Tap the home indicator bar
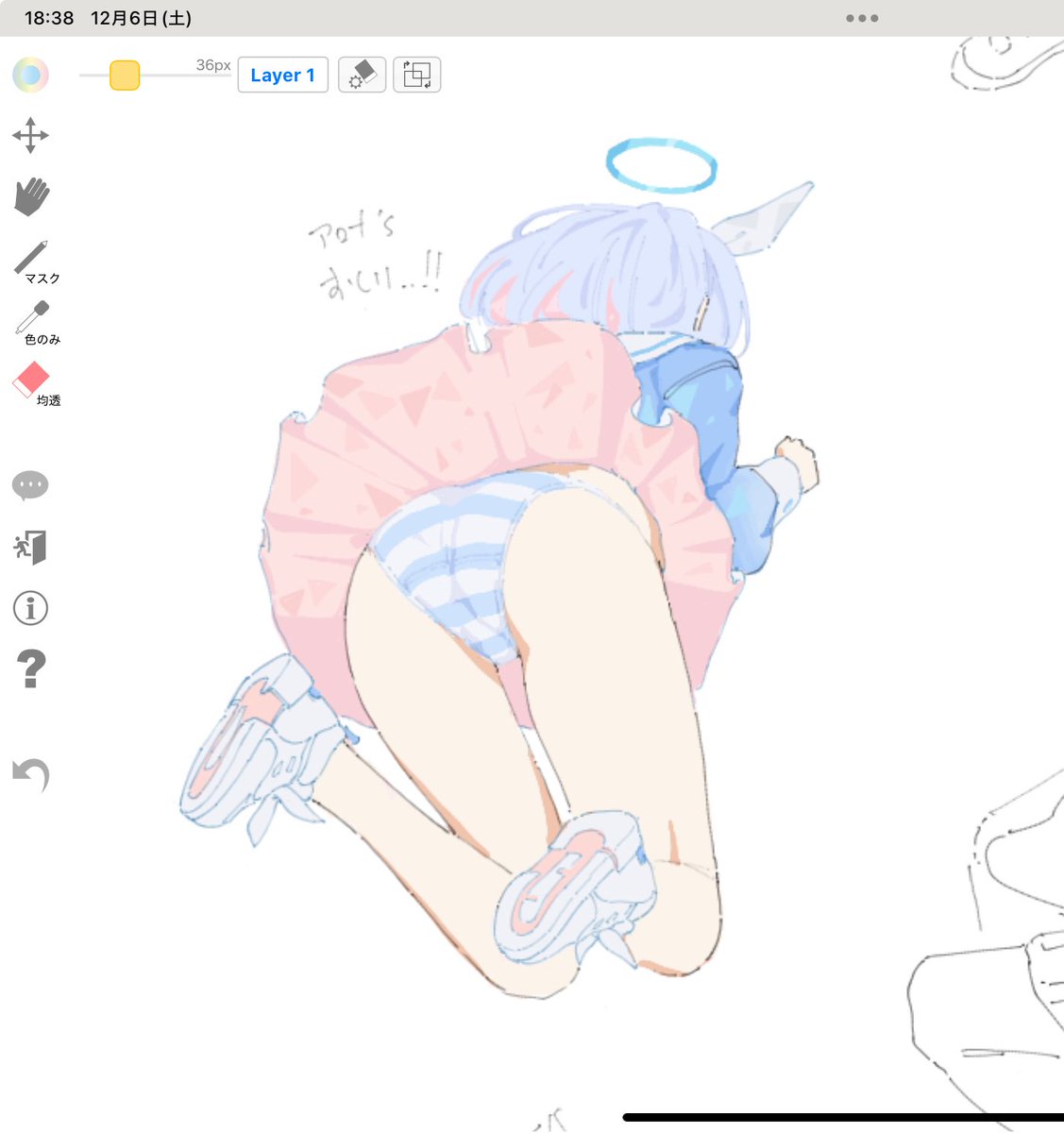 click(843, 1118)
